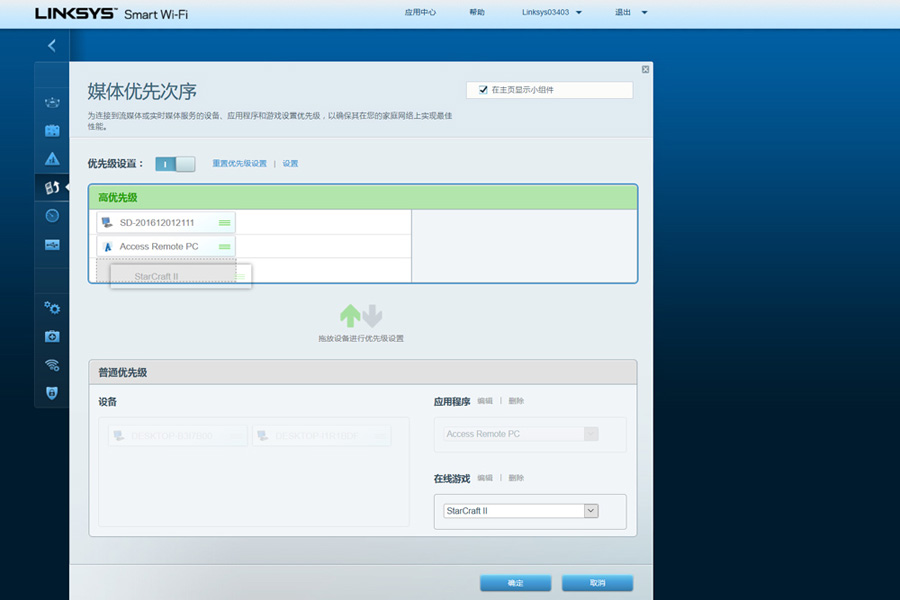Click the back arrow above the sidebar
Screen dimensions: 900x600
pos(52,45)
